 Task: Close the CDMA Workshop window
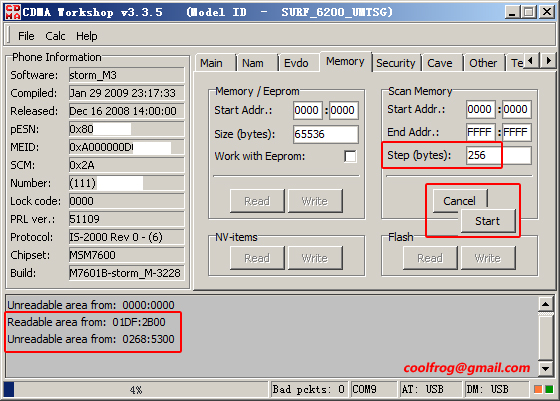(x=547, y=12)
